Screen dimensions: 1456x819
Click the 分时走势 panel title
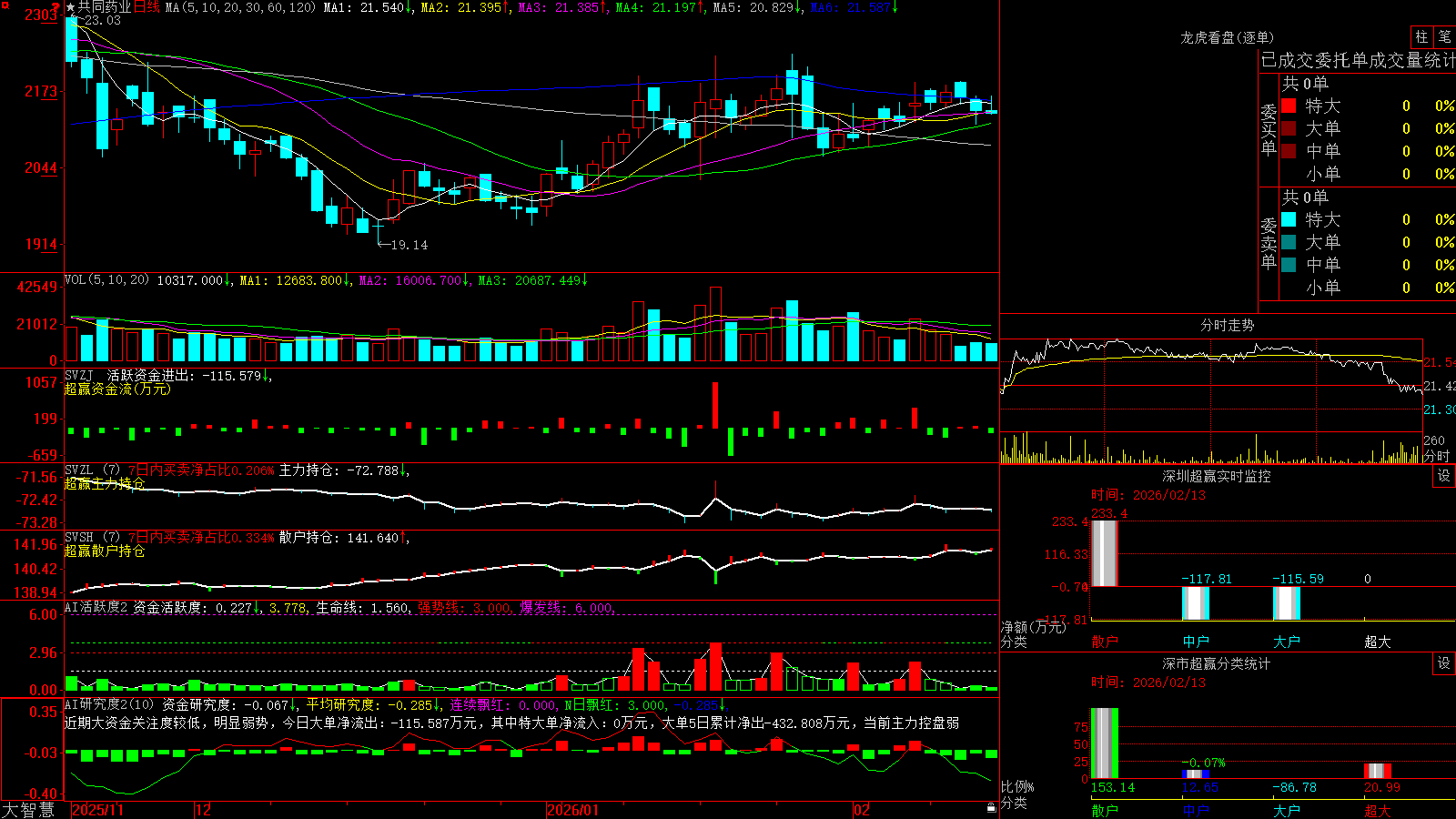point(1227,325)
